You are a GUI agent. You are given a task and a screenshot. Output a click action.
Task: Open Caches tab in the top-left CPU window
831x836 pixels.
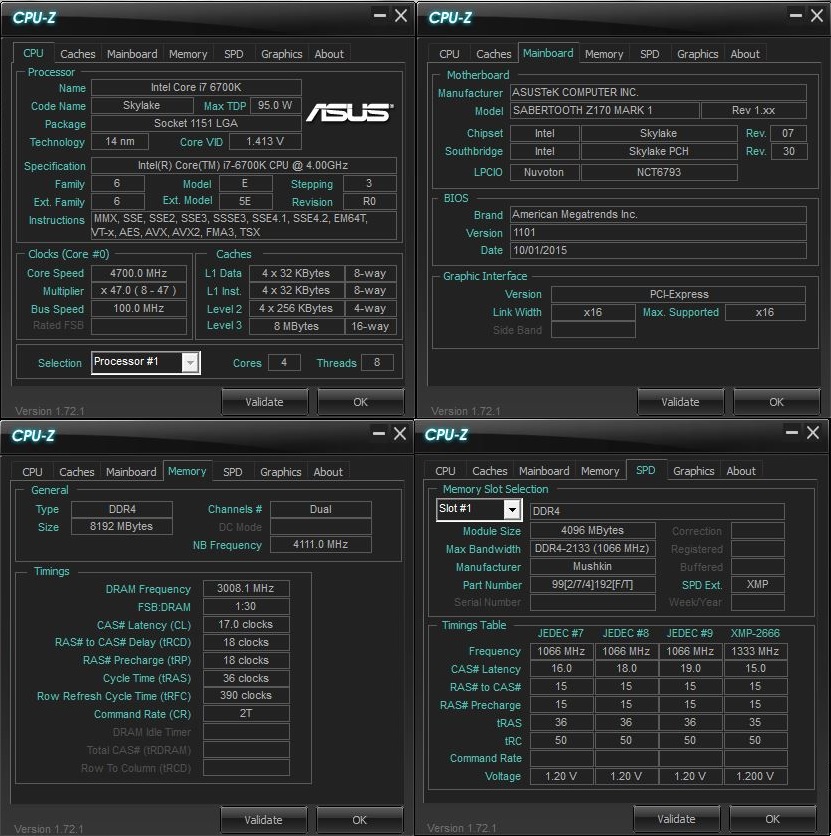[x=78, y=54]
